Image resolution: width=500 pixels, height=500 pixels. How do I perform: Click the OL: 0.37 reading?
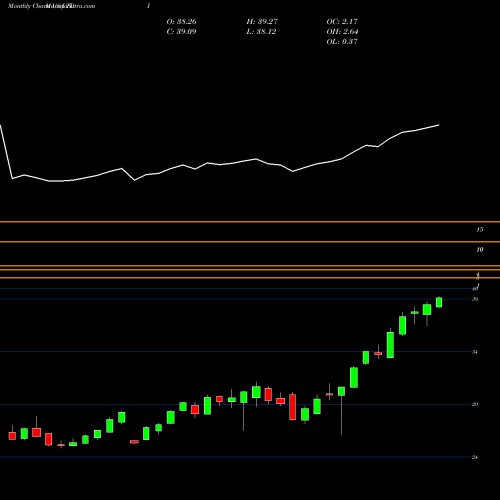click(x=342, y=42)
